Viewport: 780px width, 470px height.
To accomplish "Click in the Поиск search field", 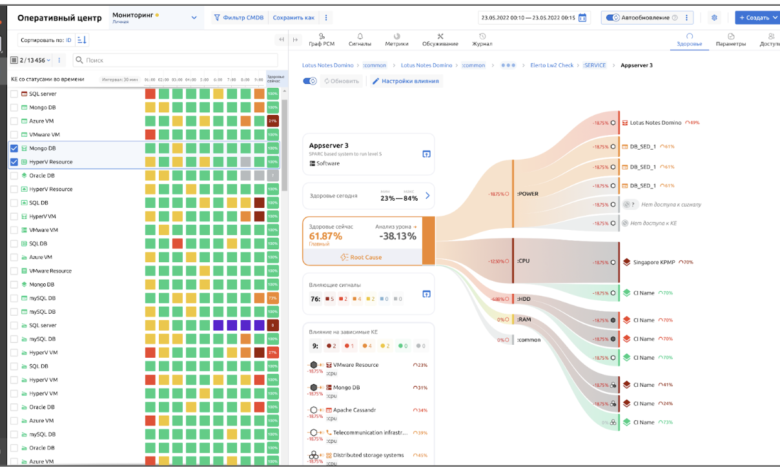I will [175, 60].
